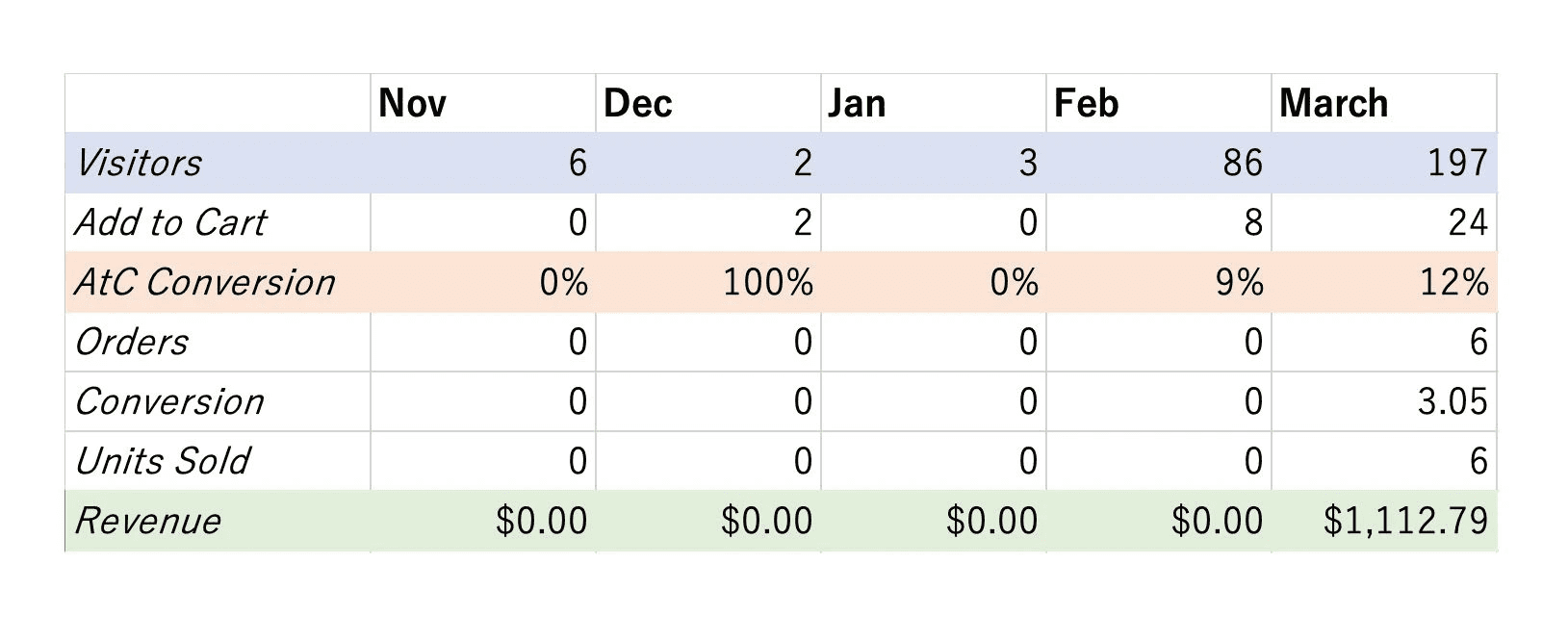This screenshot has width=1568, height=641.
Task: Click the March visitors value 197
Action: (x=1384, y=163)
